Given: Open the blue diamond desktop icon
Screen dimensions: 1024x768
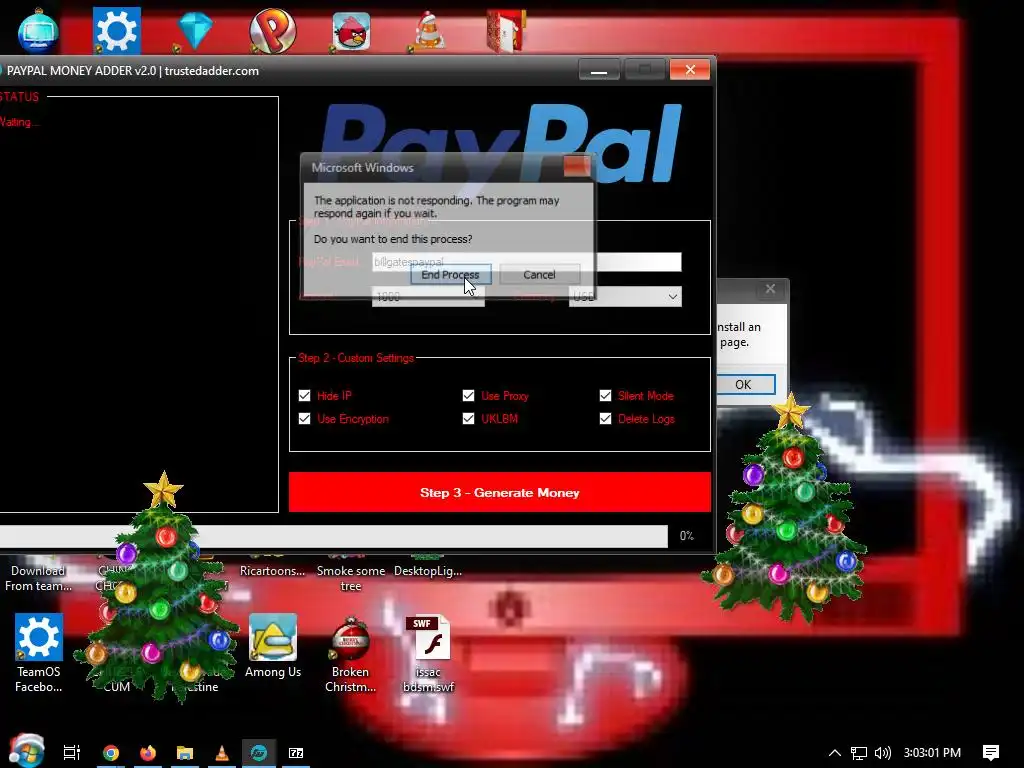Looking at the screenshot, I should [195, 30].
